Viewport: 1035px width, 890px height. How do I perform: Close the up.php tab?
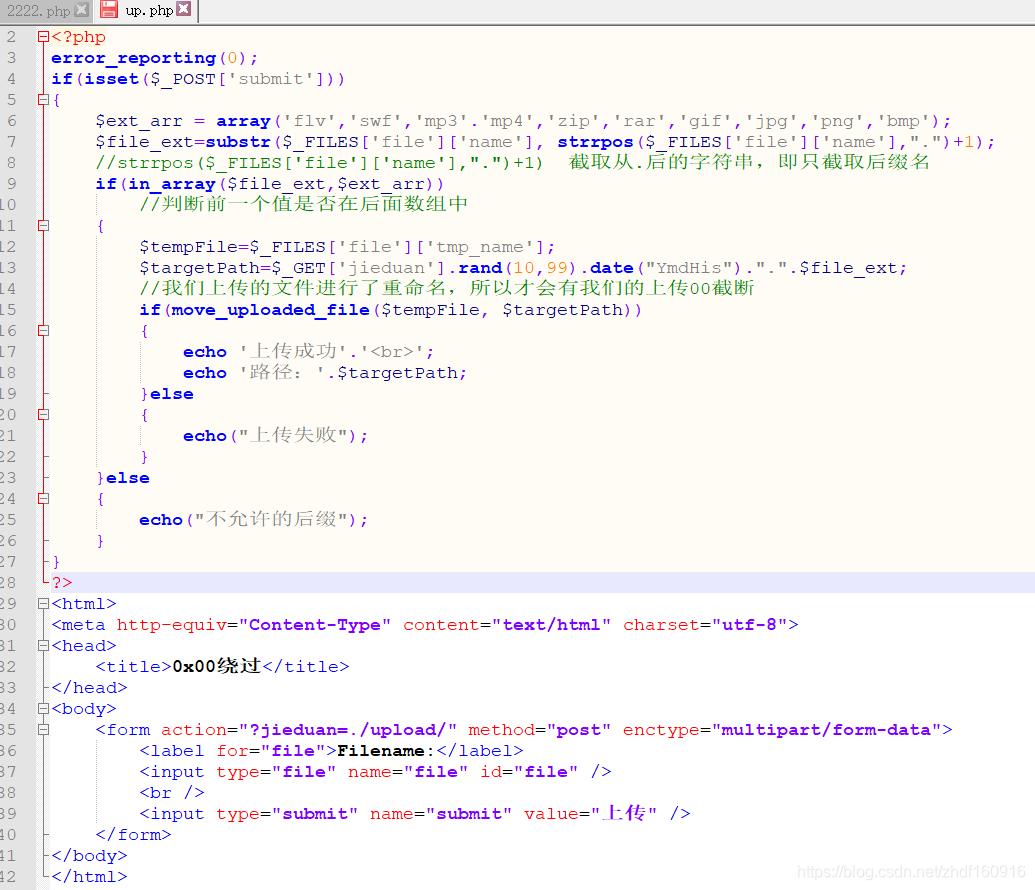pos(183,10)
